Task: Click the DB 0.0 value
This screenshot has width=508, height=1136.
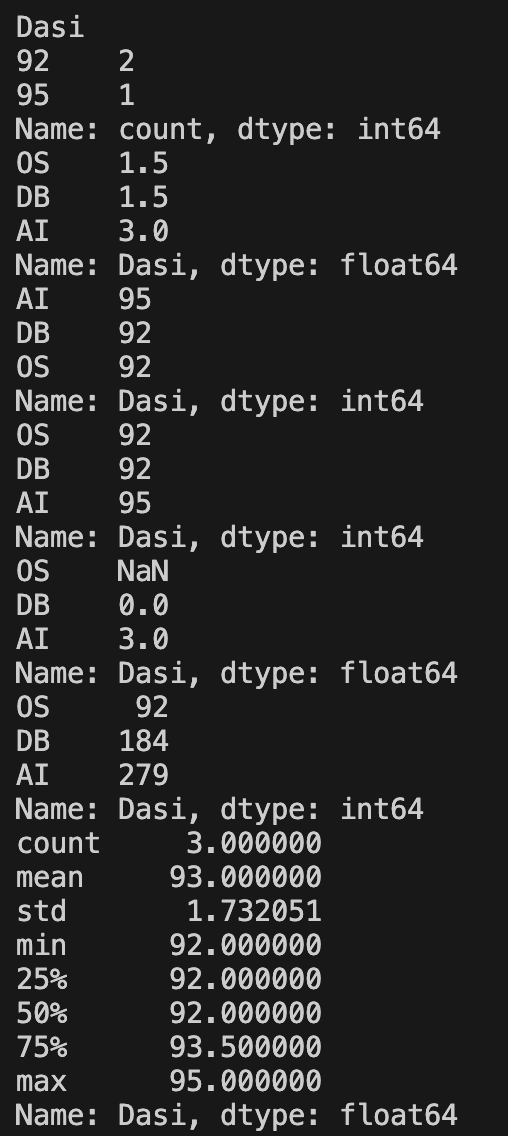Action: coord(143,605)
